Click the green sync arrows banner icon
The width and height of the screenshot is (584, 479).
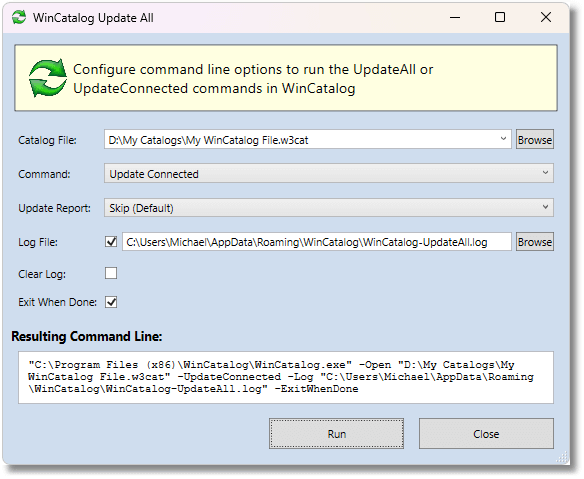pos(48,78)
